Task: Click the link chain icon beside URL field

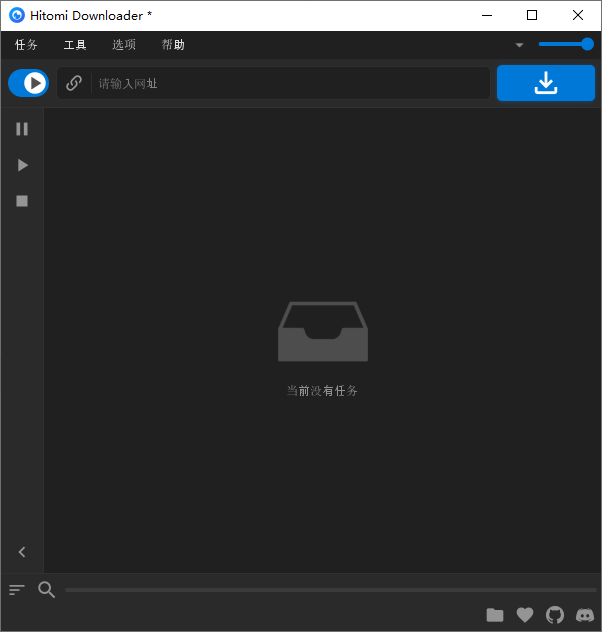Action: pyautogui.click(x=74, y=84)
